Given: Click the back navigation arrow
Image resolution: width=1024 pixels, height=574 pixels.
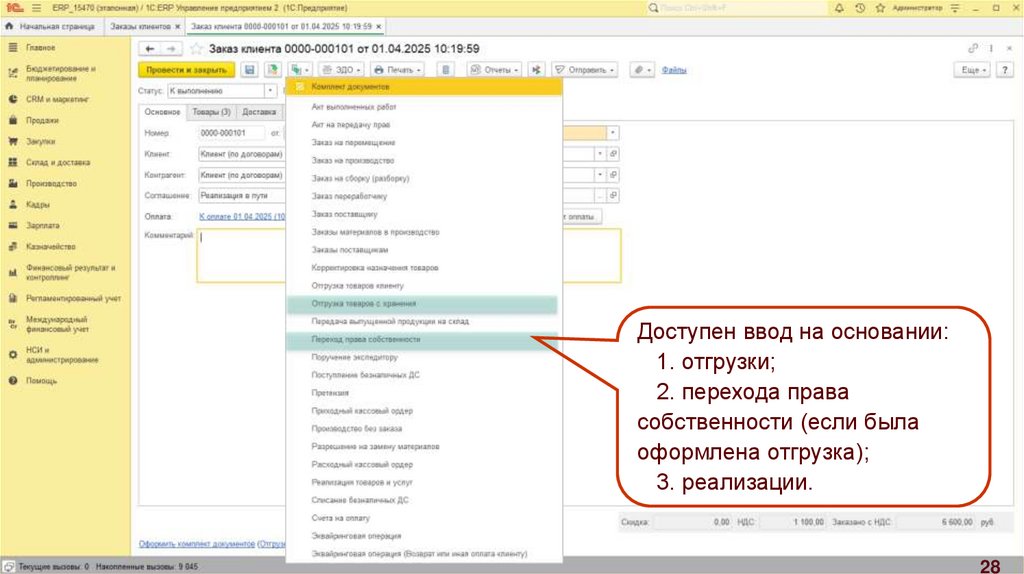Looking at the screenshot, I should pos(150,48).
